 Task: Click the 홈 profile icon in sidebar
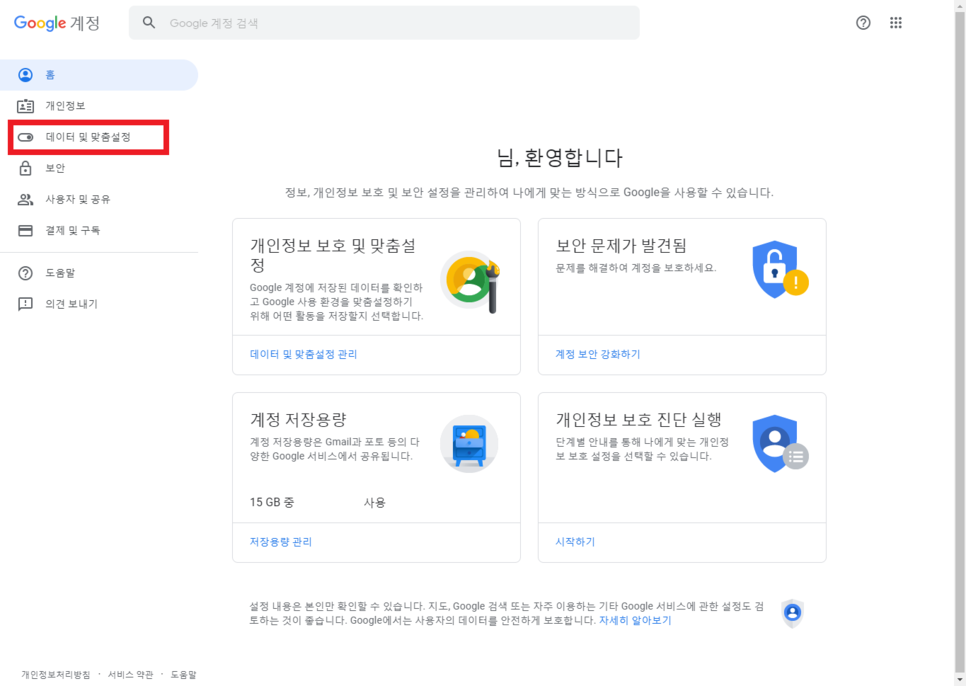tap(25, 75)
